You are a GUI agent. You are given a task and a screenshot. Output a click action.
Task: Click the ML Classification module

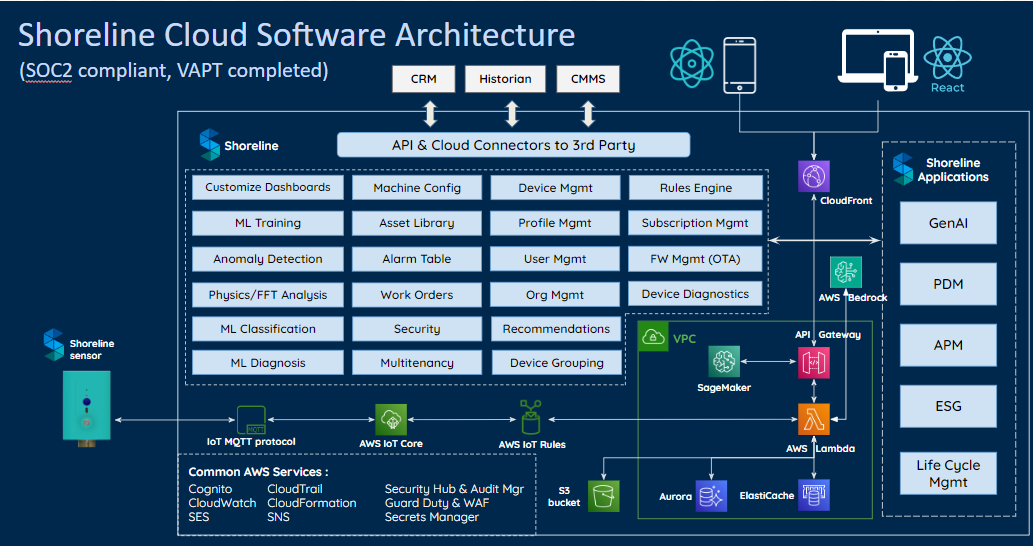coord(267,329)
